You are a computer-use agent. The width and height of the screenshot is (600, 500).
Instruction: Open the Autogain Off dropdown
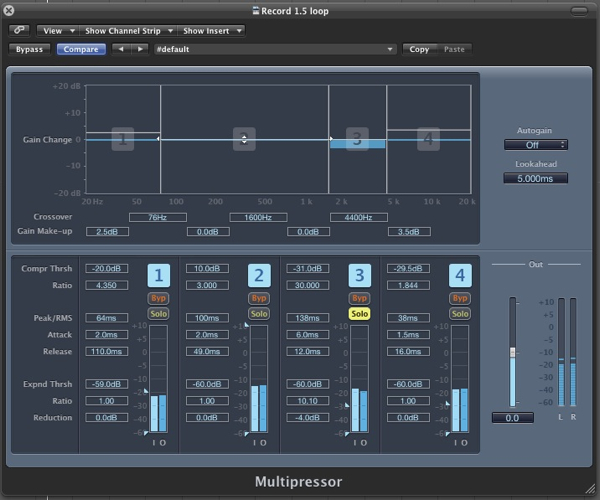coord(535,145)
